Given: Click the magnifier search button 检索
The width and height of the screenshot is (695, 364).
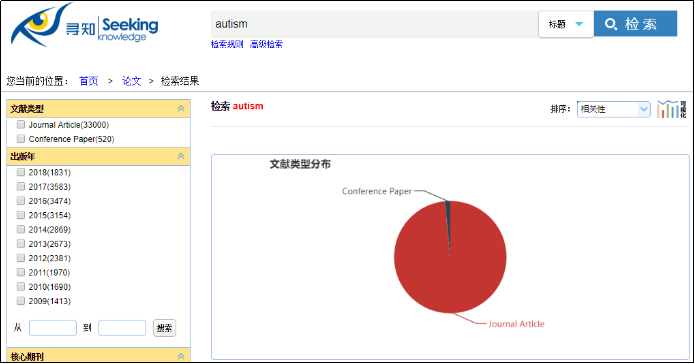Looking at the screenshot, I should [635, 23].
